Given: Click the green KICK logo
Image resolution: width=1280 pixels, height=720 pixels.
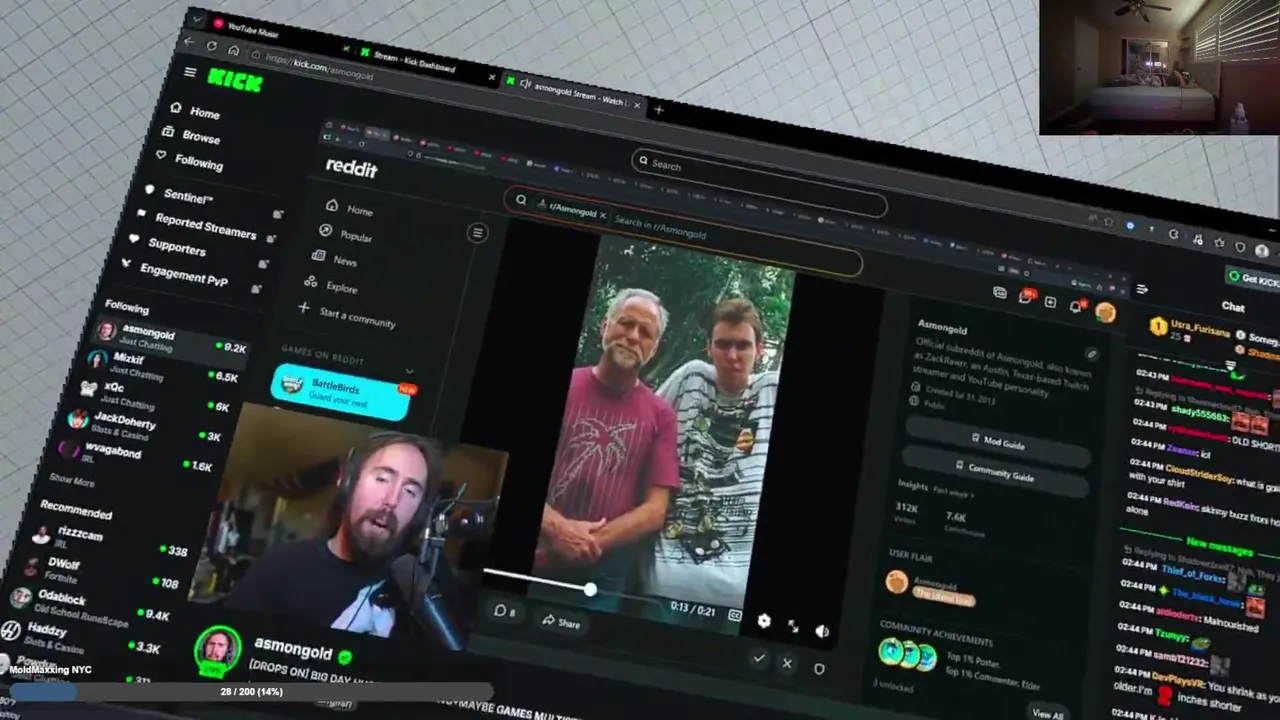Looking at the screenshot, I should pos(235,81).
